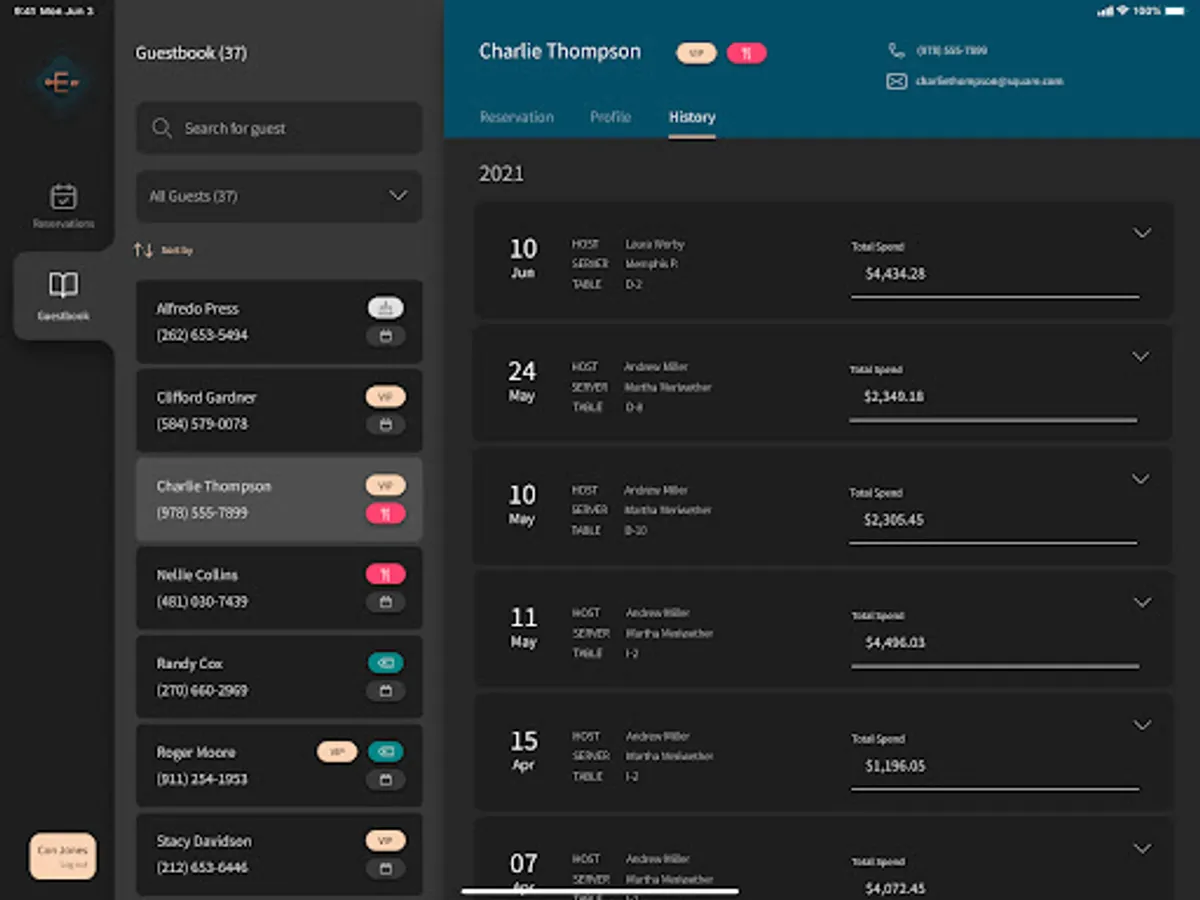Expand the 15 Apr visit entry
Viewport: 1200px width, 900px height.
click(x=1141, y=725)
